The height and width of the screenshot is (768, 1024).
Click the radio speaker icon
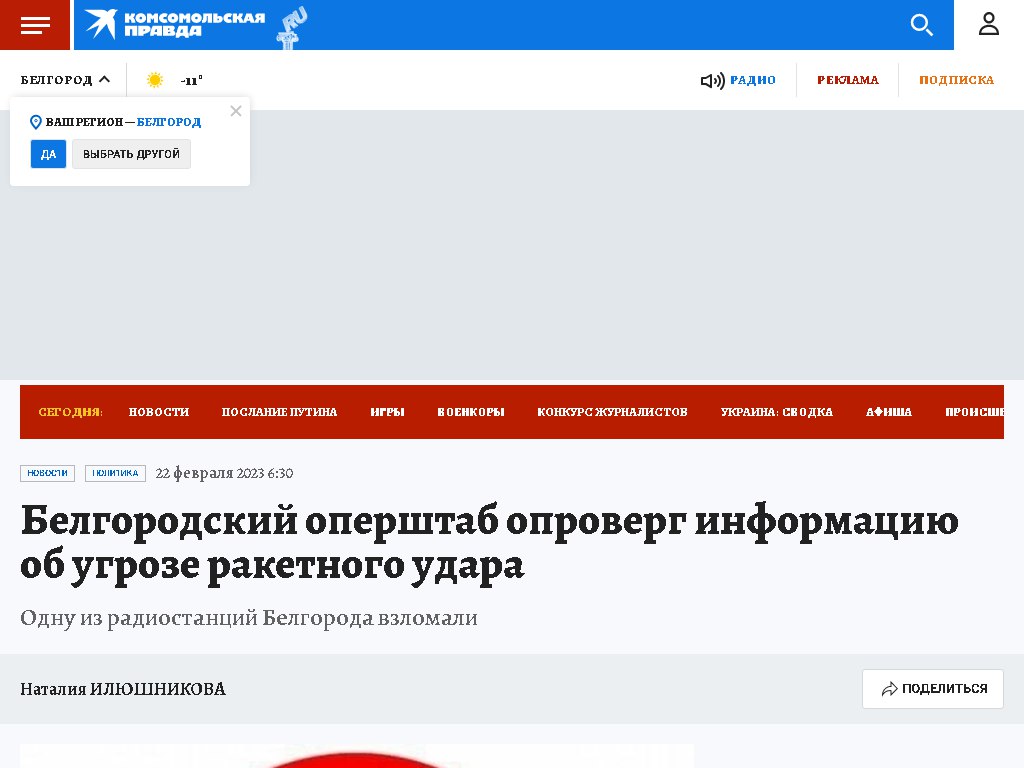pos(712,81)
